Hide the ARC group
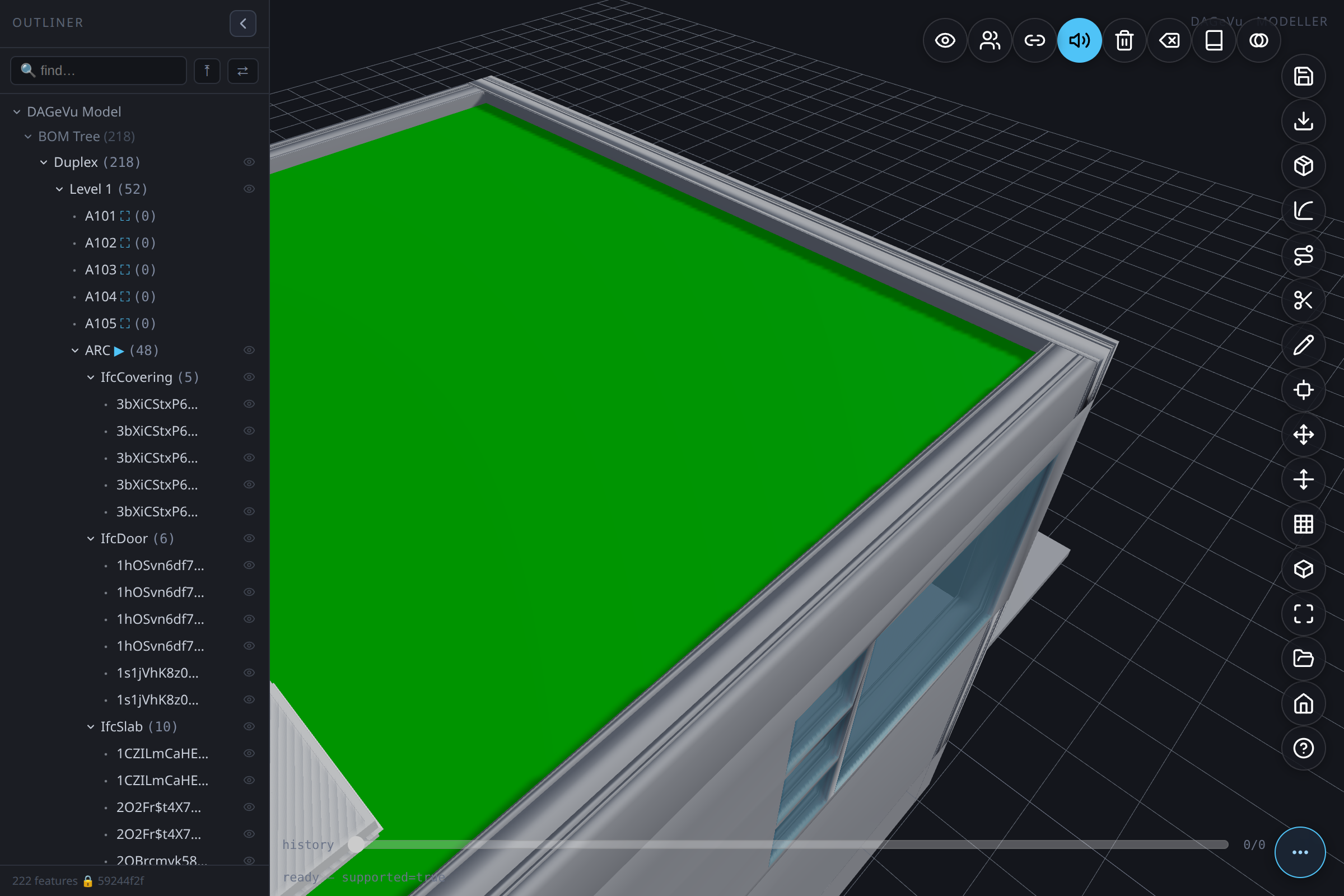 coord(249,351)
